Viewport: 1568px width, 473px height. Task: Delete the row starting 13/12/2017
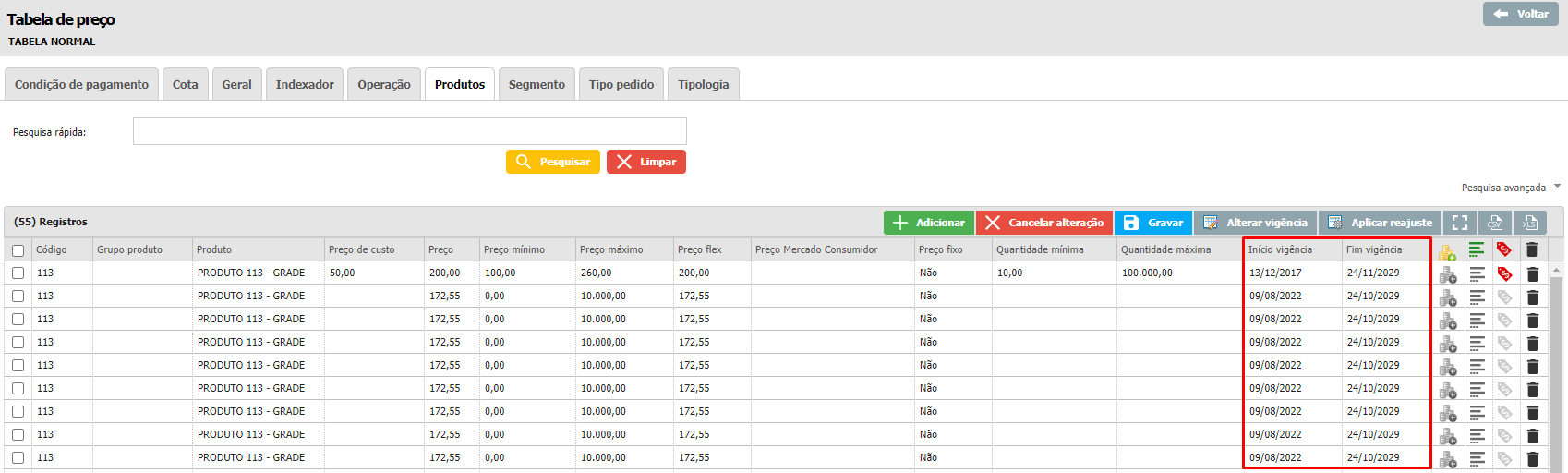click(1533, 273)
